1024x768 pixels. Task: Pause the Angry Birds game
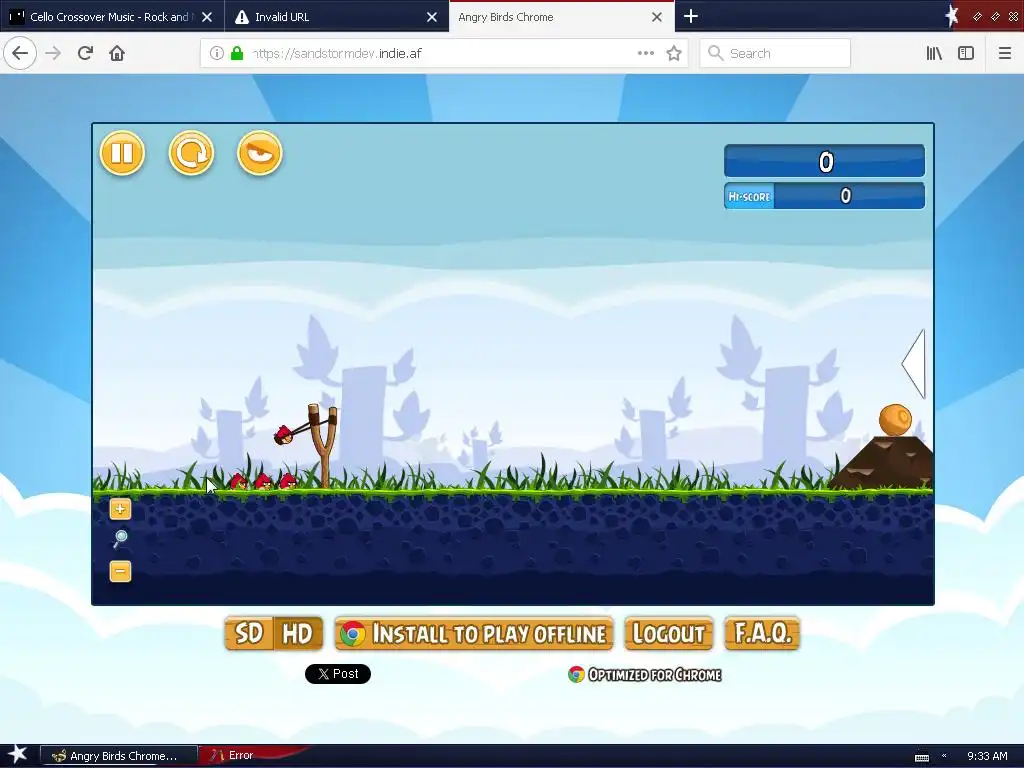click(122, 153)
